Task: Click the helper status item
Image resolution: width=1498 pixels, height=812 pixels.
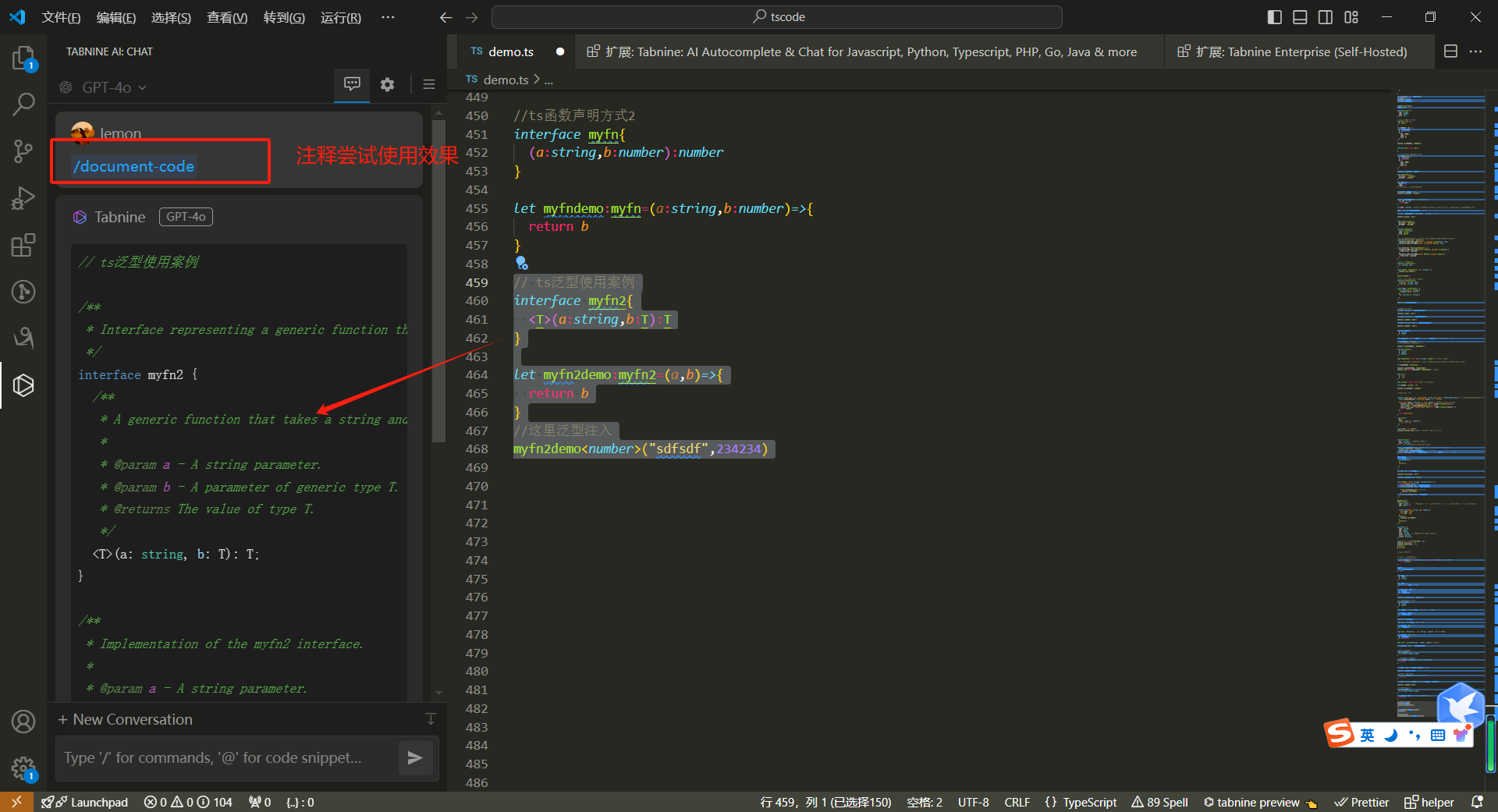Action: click(1429, 802)
